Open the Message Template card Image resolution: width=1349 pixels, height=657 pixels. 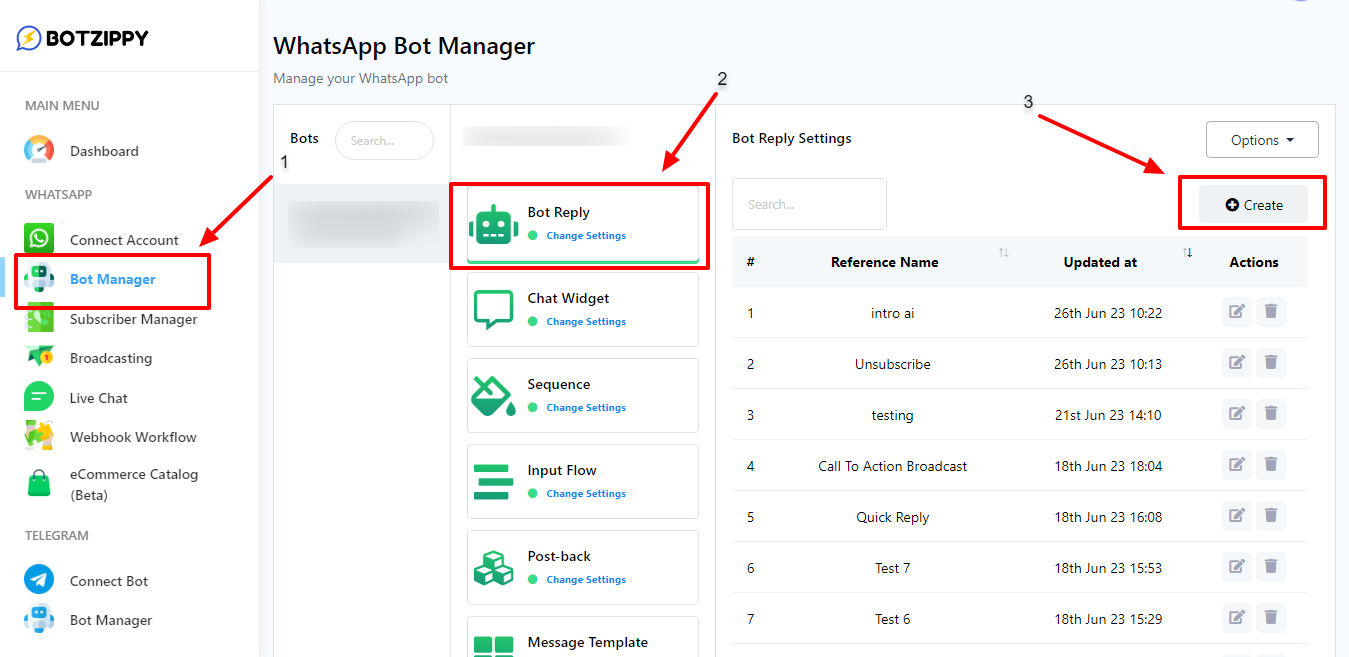583,637
